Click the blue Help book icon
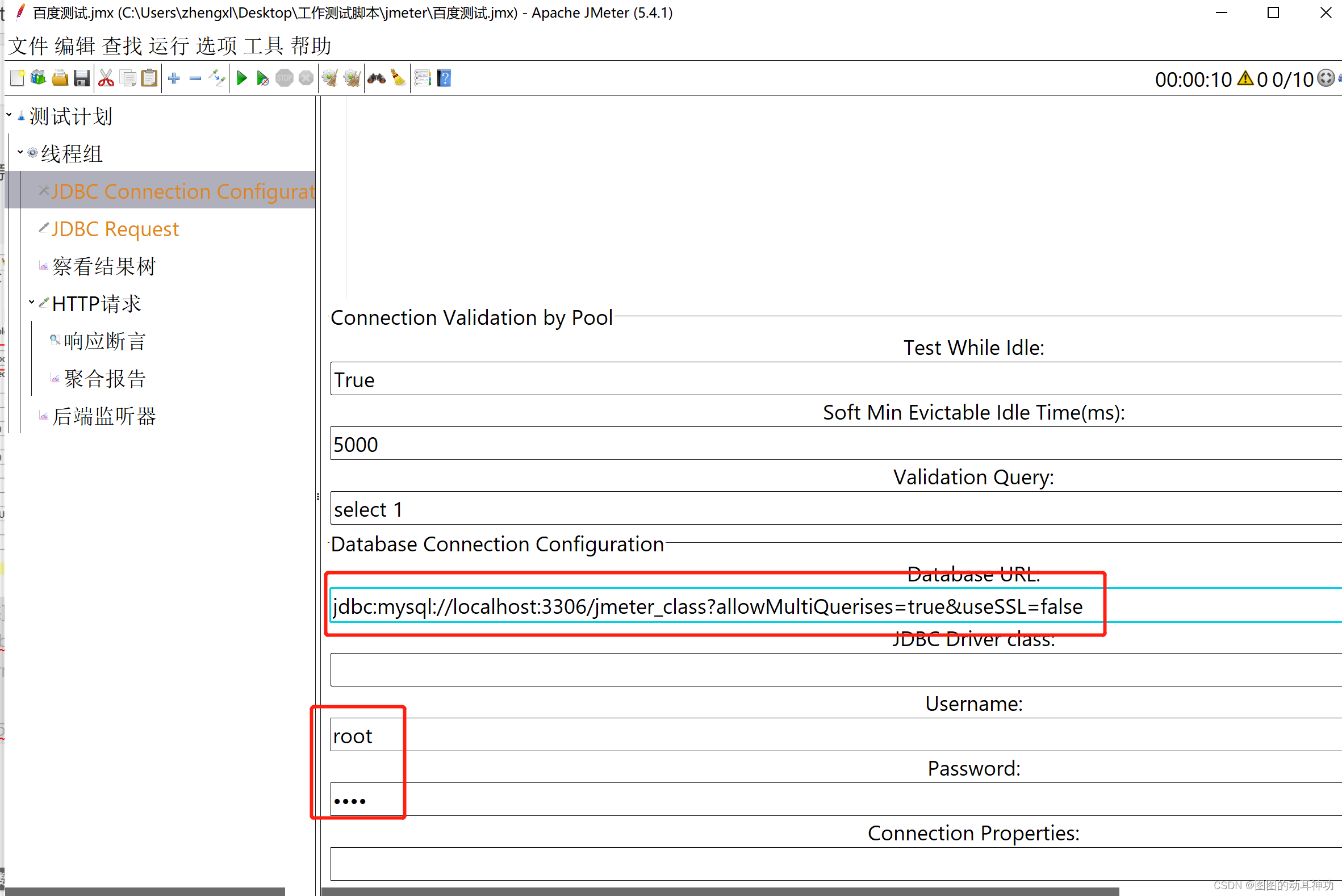 point(444,78)
